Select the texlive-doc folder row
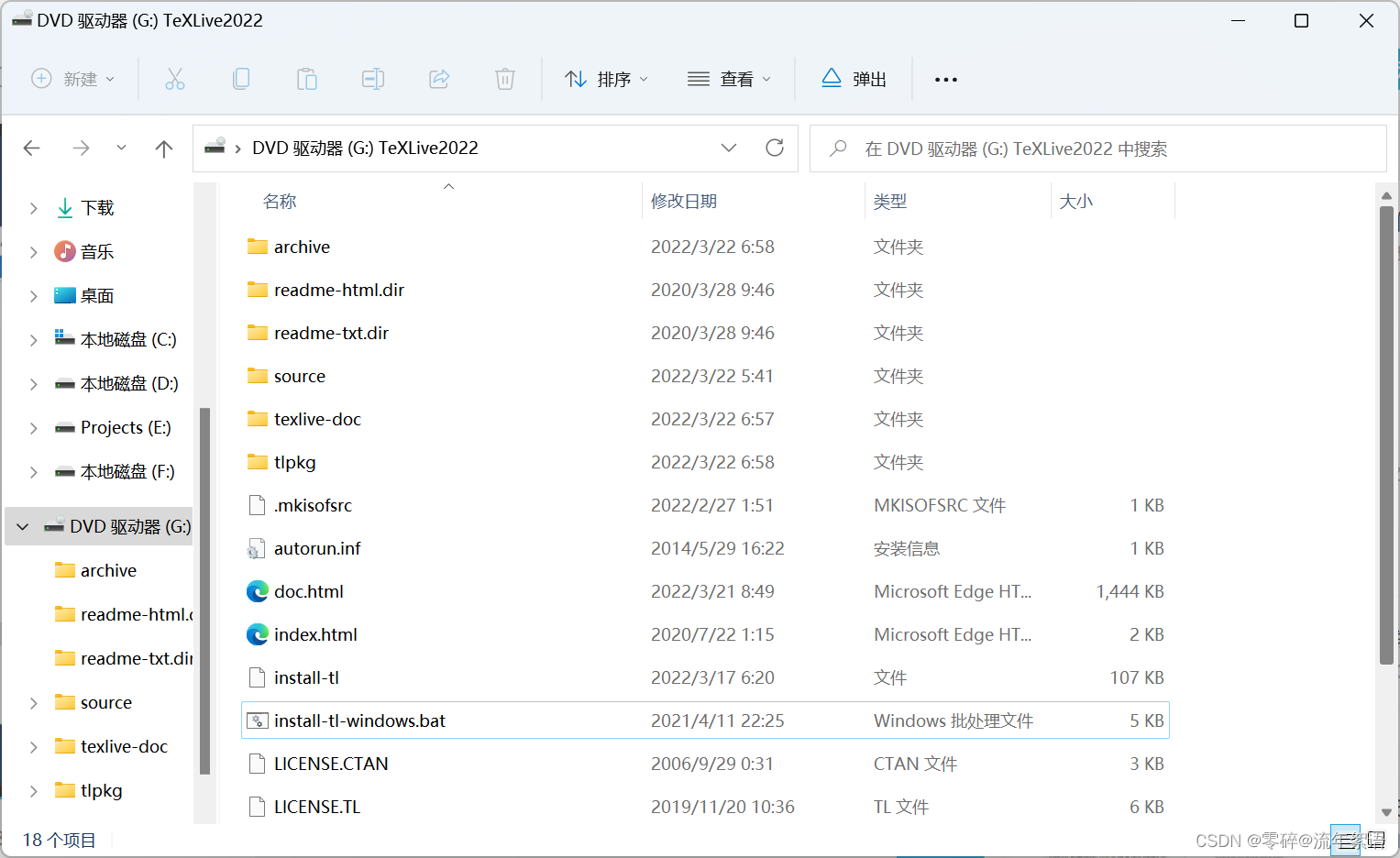 (706, 419)
